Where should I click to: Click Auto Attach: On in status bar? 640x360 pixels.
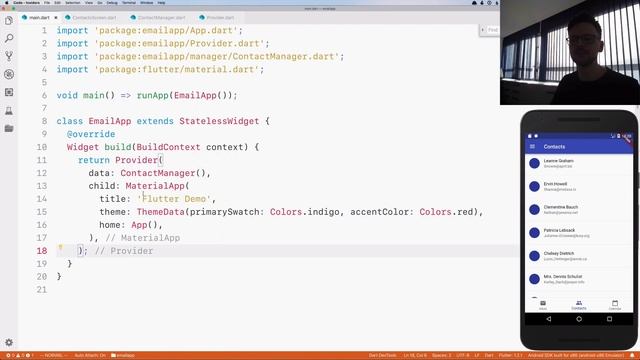click(90, 356)
